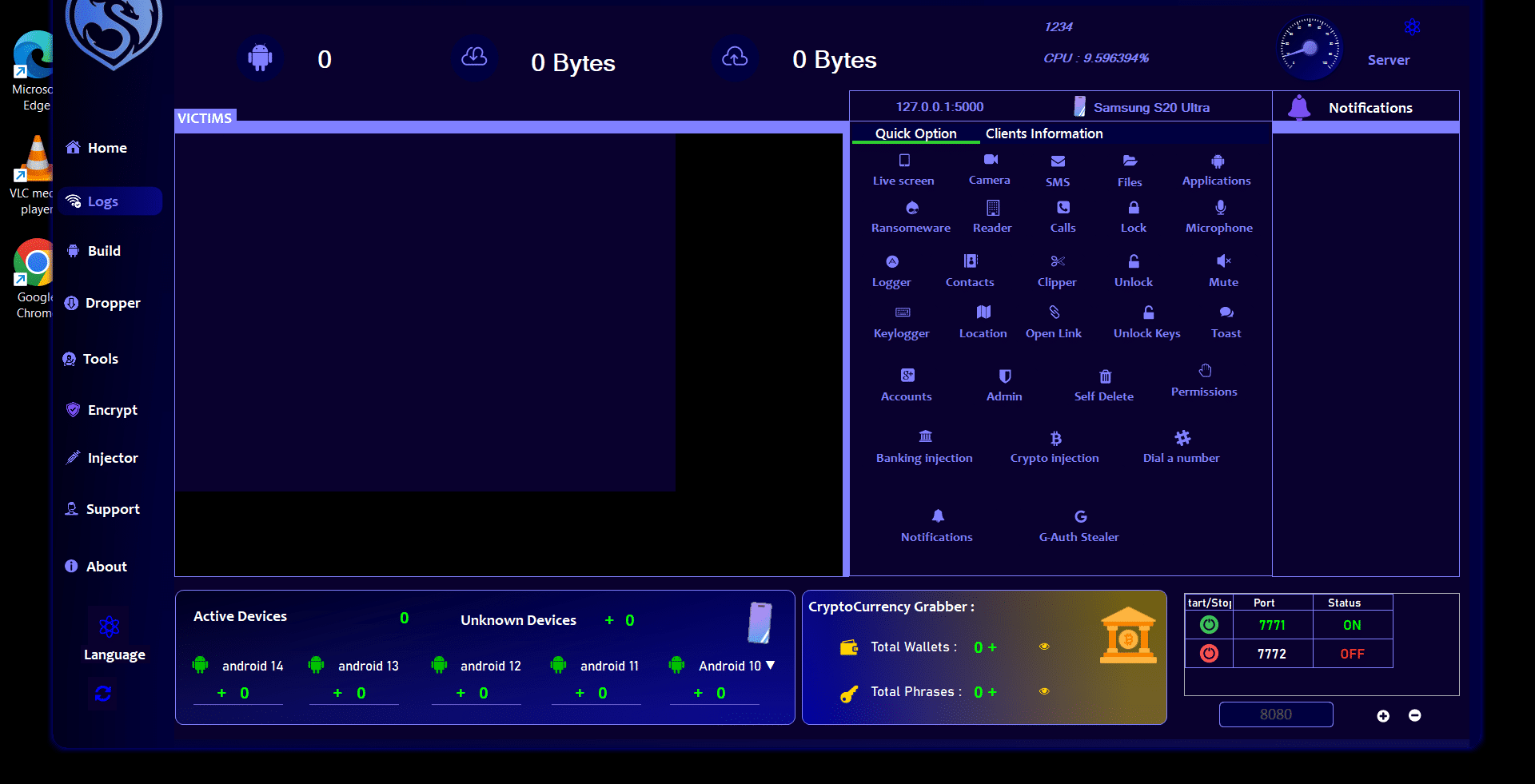Screen dimensions: 1535x784
Task: Expand the Android 10 dropdown
Action: [x=770, y=665]
